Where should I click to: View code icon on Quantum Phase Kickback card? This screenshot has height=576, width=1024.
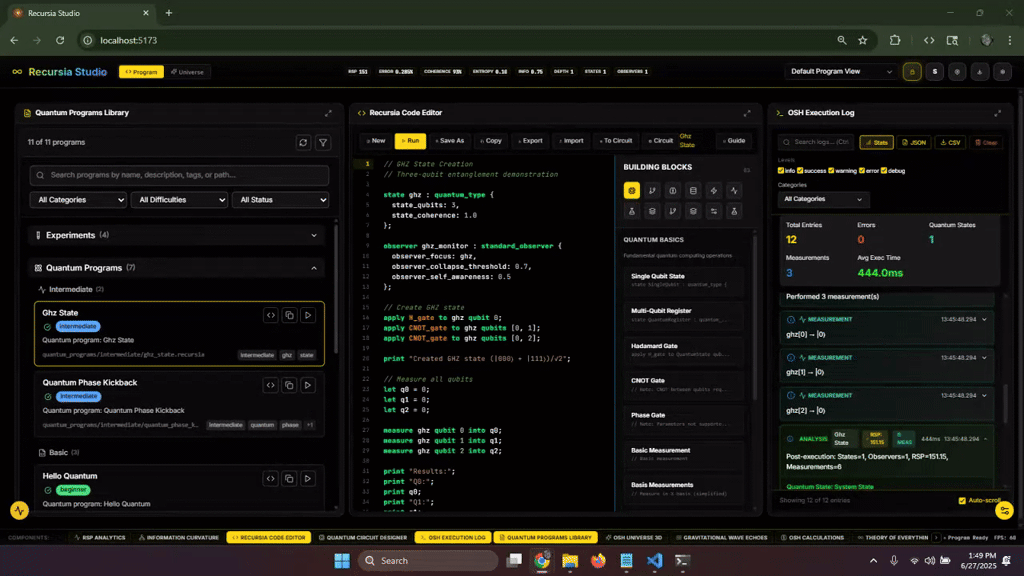[270, 385]
